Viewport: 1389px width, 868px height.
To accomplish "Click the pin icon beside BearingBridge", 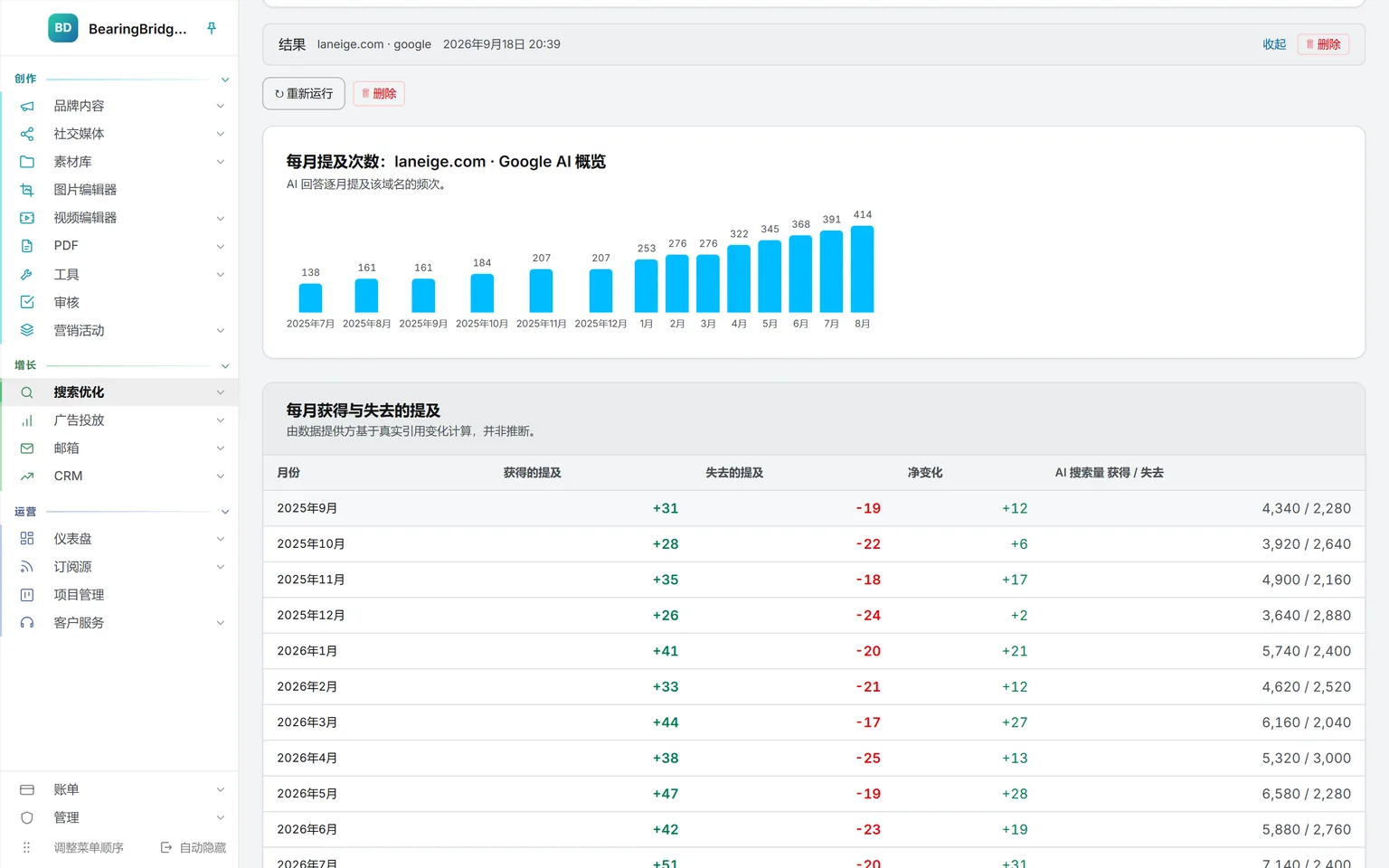I will click(x=212, y=28).
